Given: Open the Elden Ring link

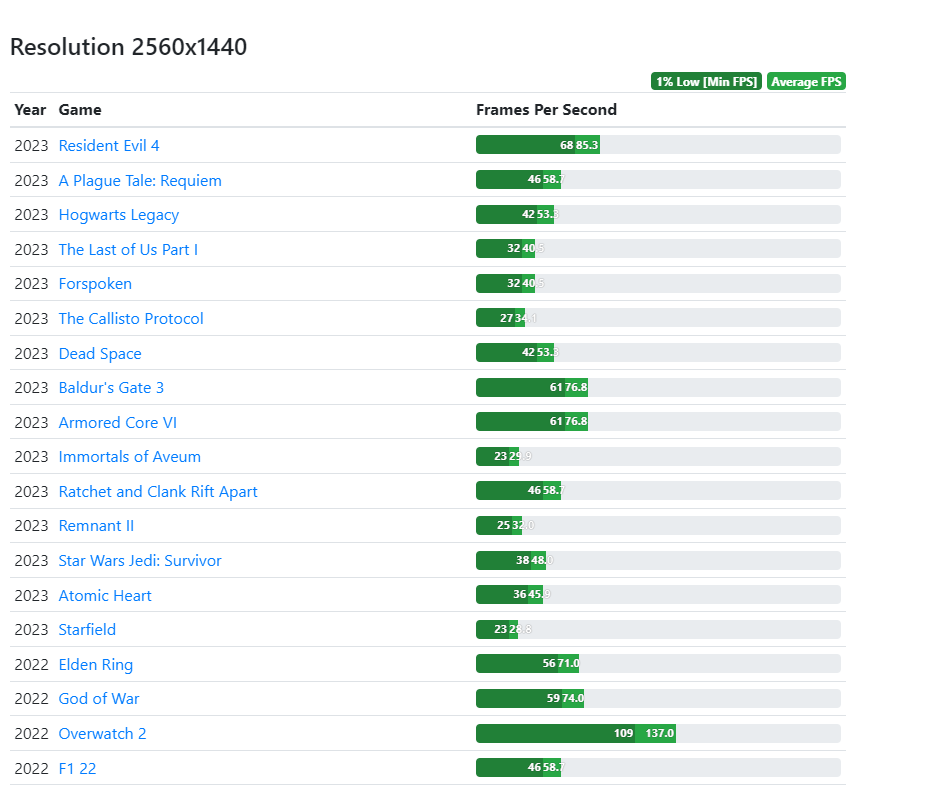Looking at the screenshot, I should point(96,665).
